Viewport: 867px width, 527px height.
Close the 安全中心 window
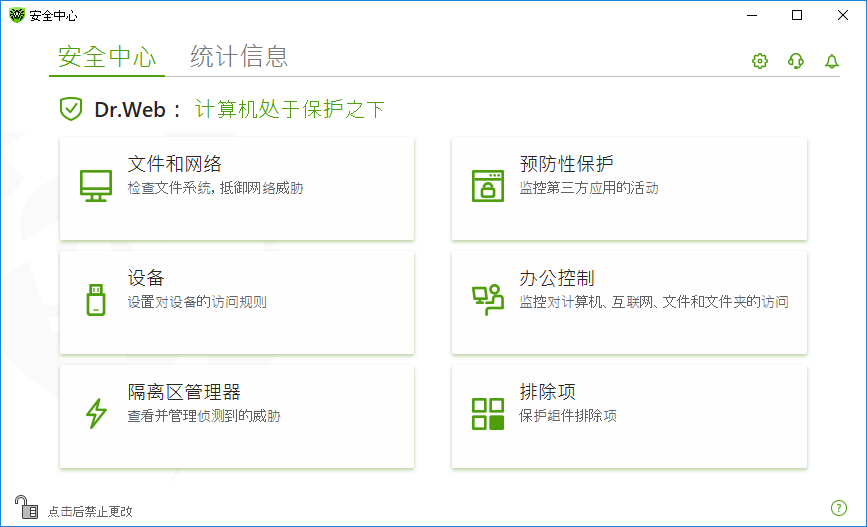(x=843, y=15)
